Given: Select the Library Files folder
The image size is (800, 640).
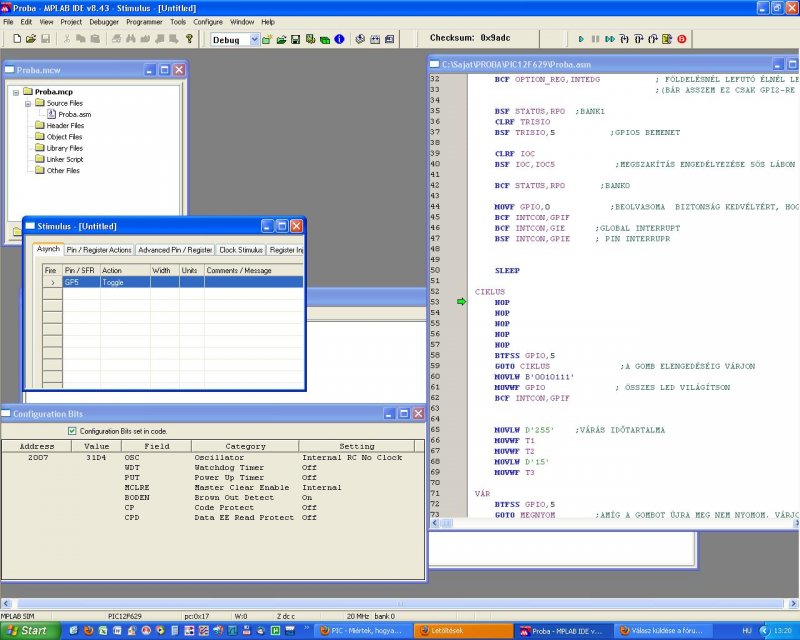Looking at the screenshot, I should coord(65,148).
